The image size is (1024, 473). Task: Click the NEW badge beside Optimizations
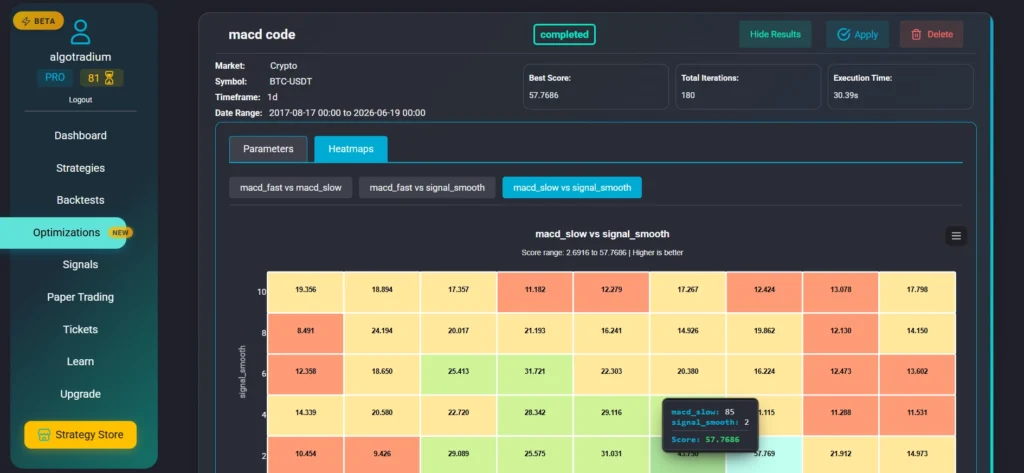(120, 232)
